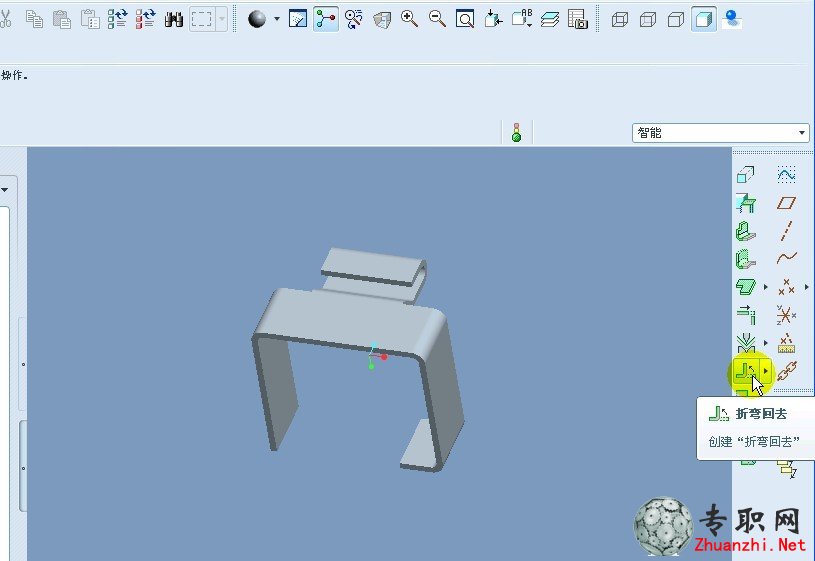
Task: Click the Zoom Out magnifier
Action: [x=438, y=19]
